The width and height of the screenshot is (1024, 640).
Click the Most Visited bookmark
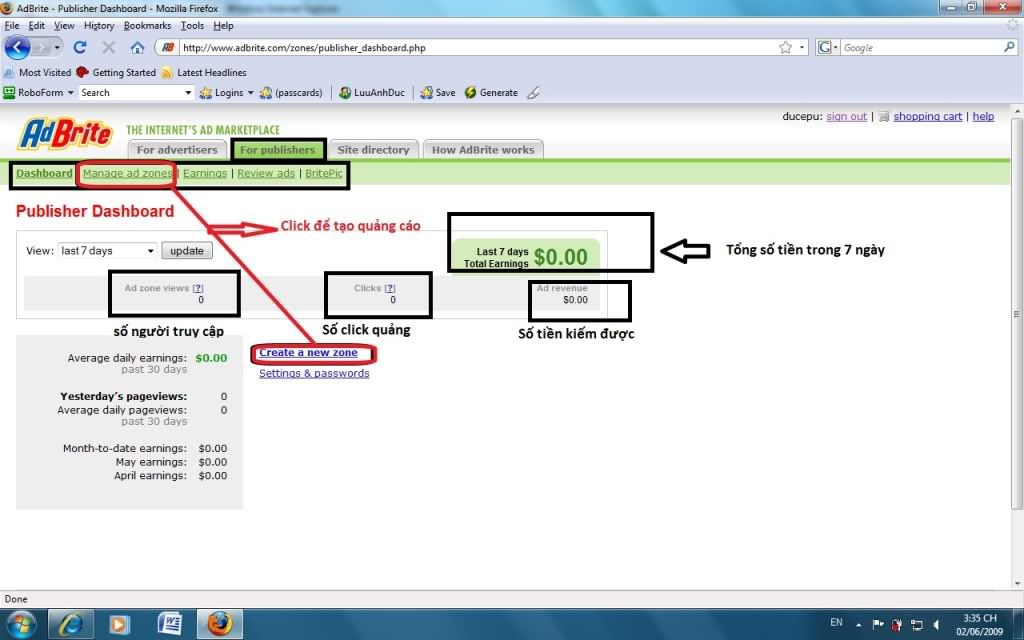(x=38, y=72)
